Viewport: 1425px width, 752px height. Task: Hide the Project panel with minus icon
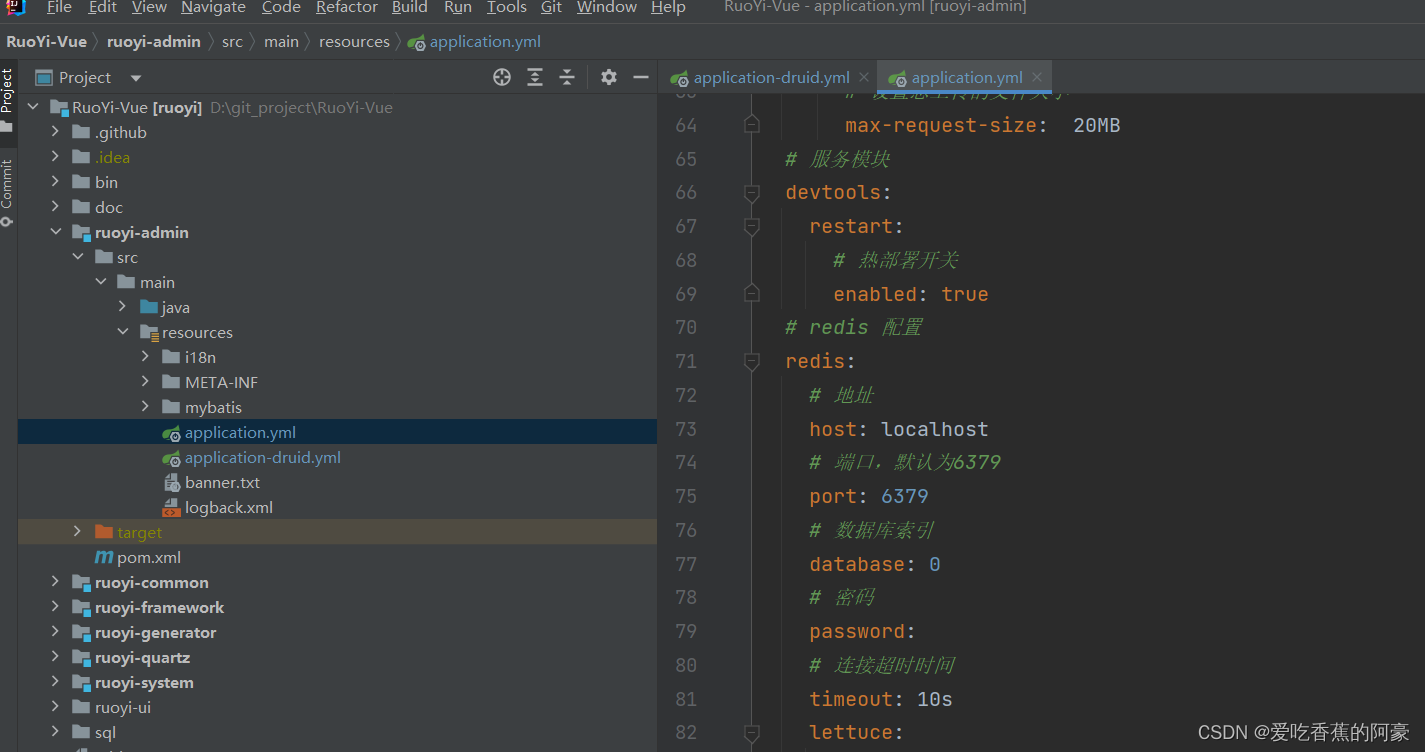tap(641, 77)
